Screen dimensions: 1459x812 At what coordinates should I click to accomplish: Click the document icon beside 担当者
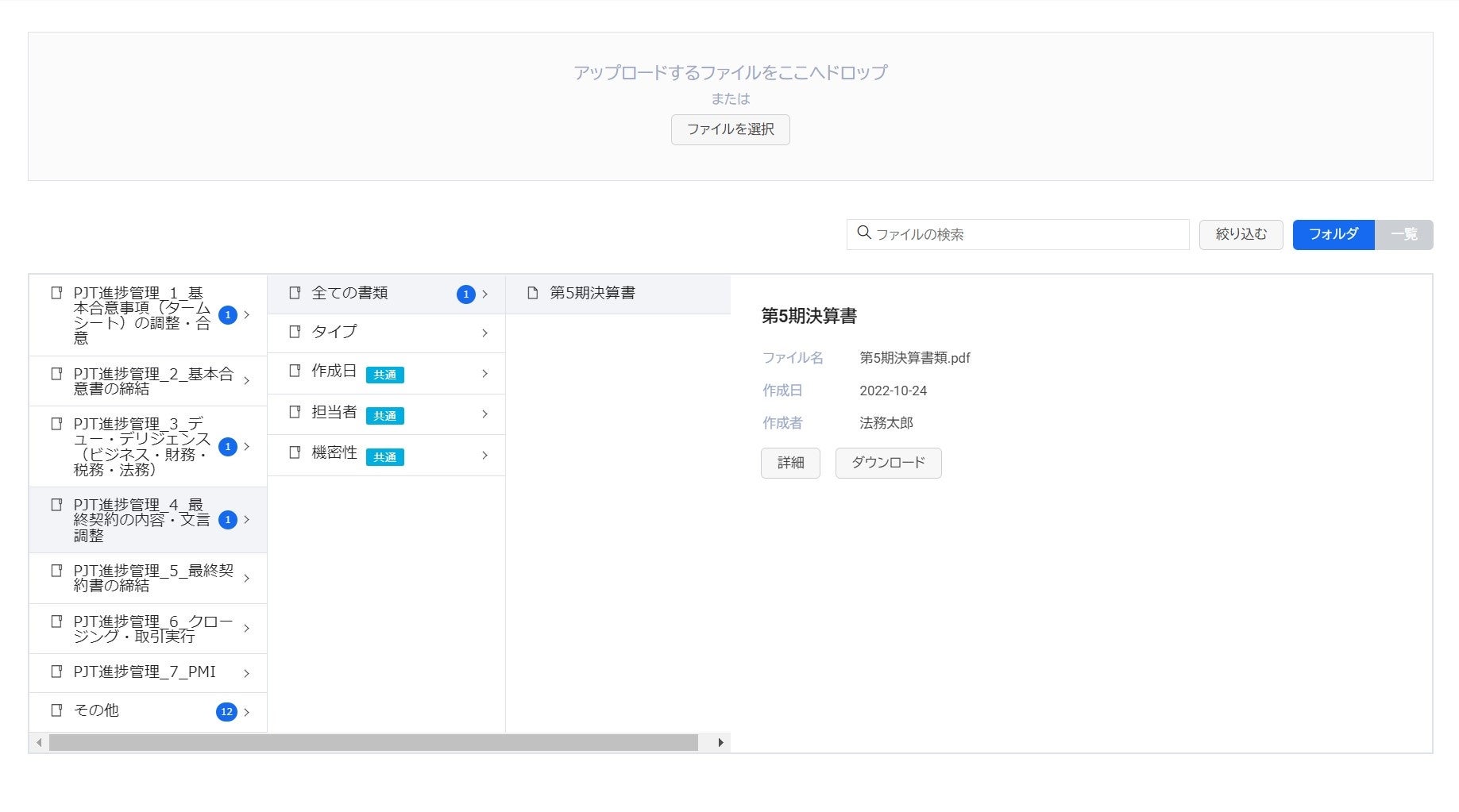tap(295, 412)
